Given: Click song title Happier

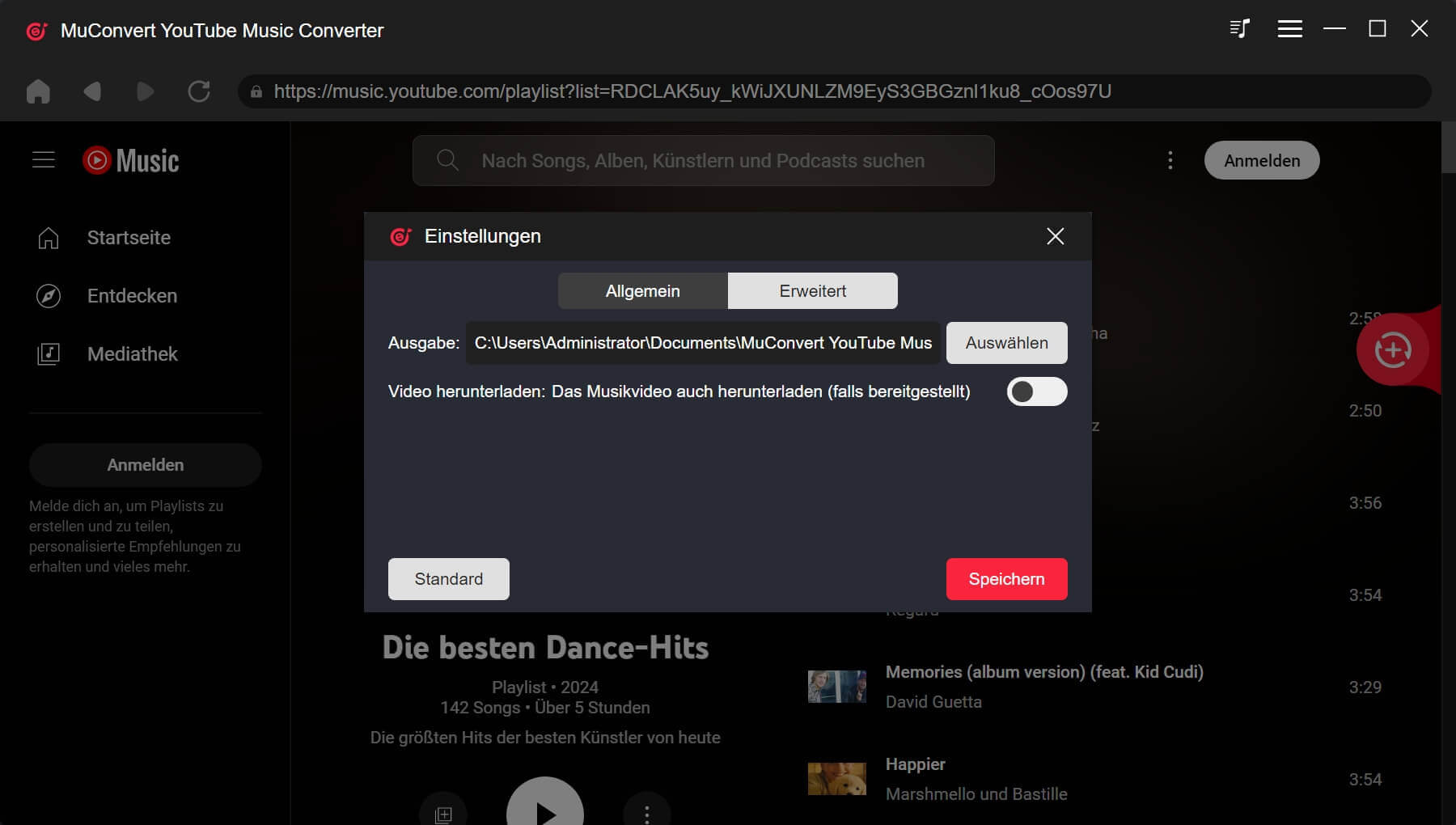Looking at the screenshot, I should (x=916, y=764).
